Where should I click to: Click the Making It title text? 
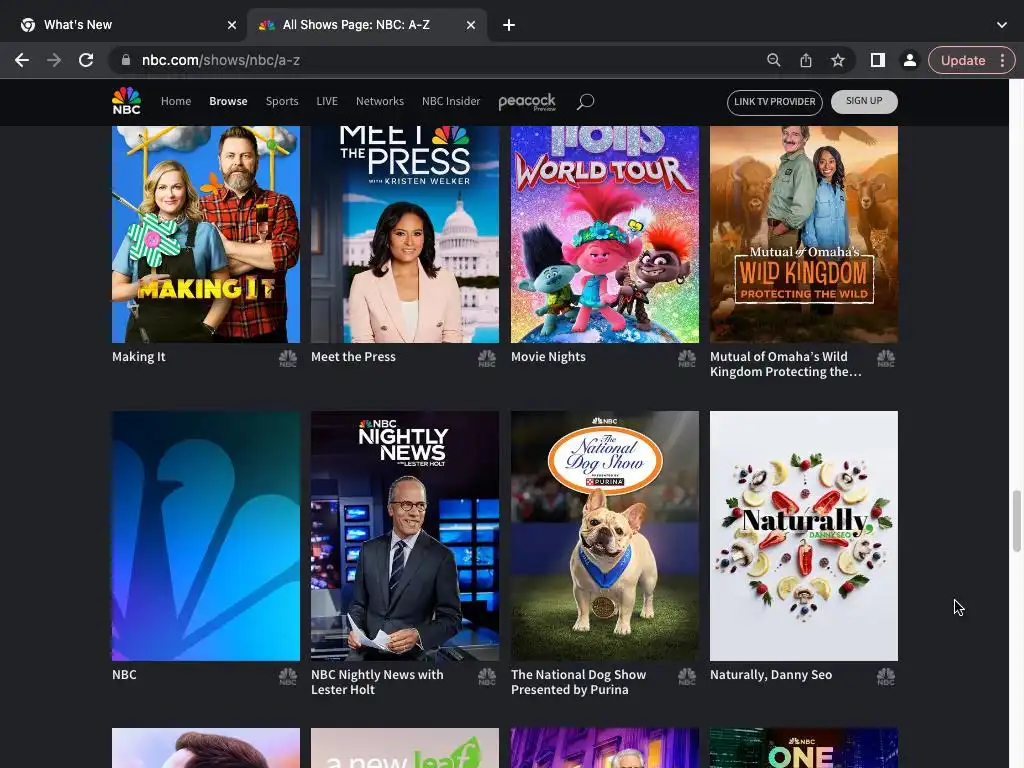(138, 357)
